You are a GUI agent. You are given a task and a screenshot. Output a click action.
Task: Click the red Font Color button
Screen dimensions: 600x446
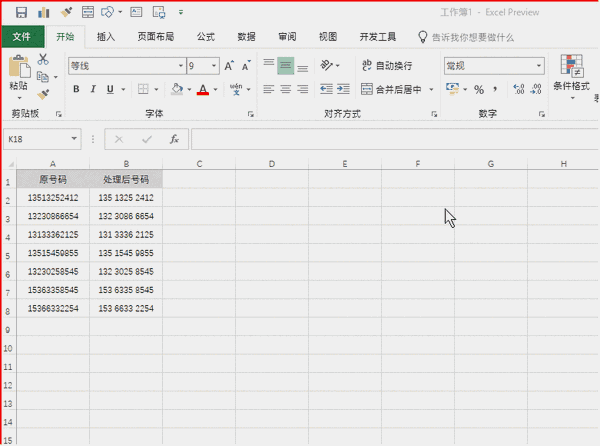pos(203,89)
